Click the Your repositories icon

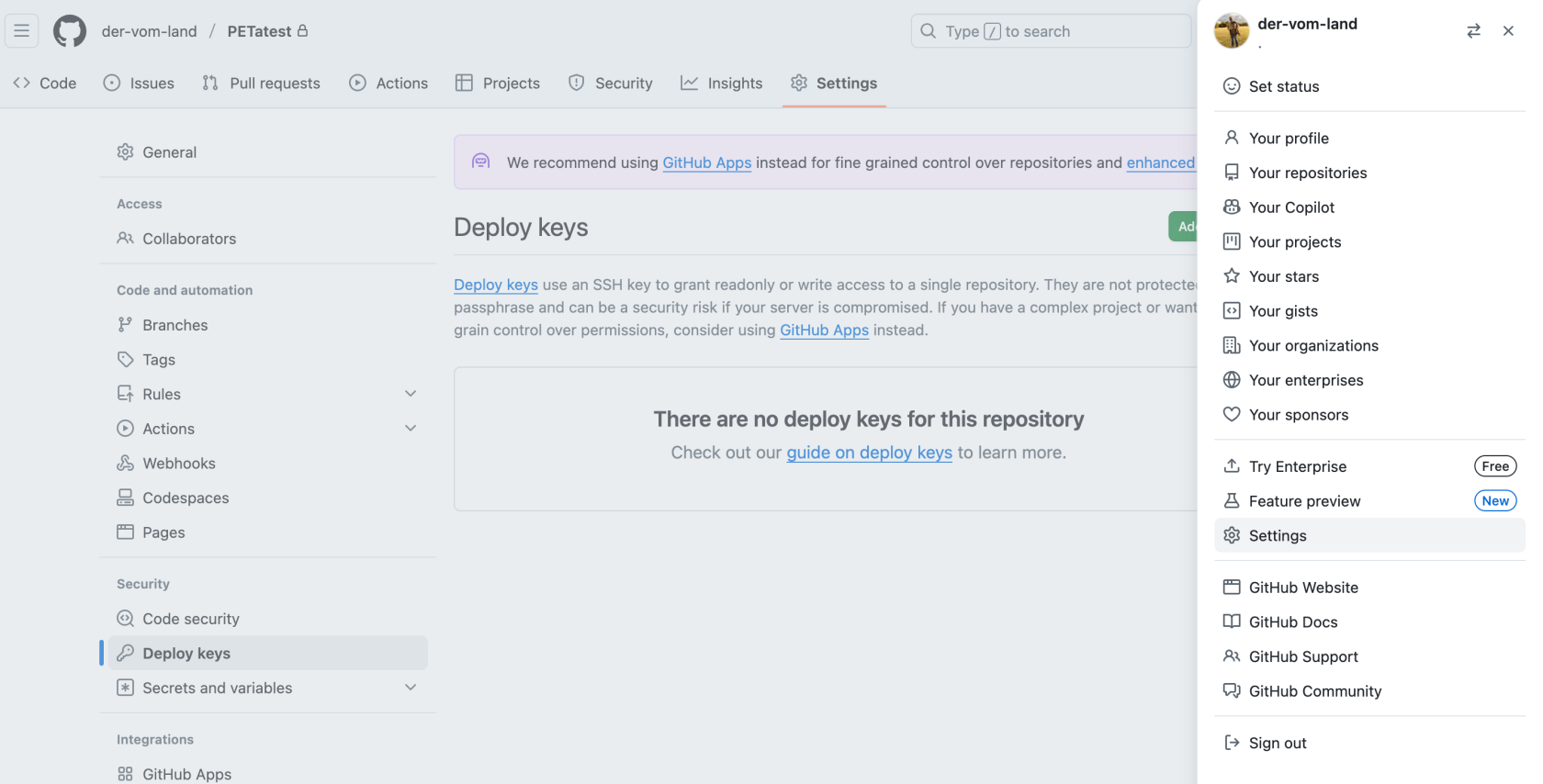1232,173
